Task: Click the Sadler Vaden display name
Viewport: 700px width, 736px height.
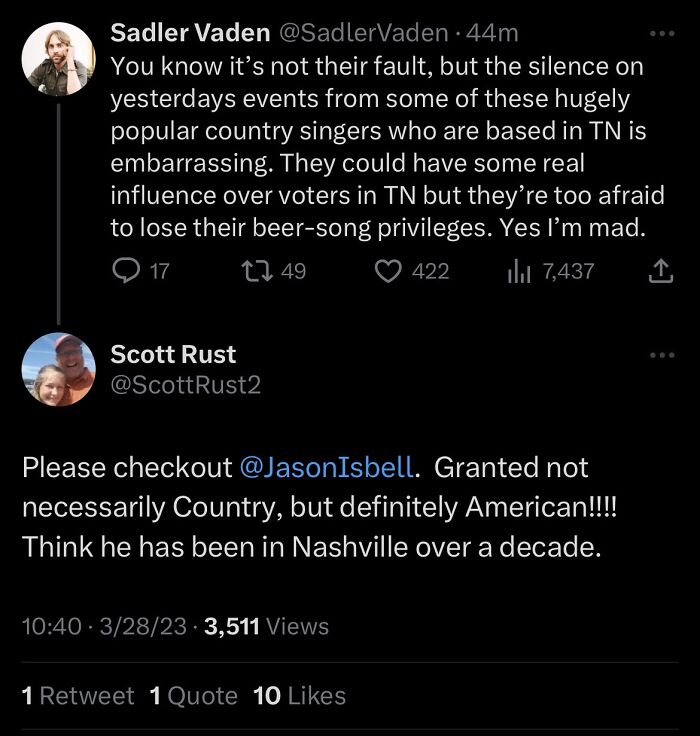Action: 189,33
